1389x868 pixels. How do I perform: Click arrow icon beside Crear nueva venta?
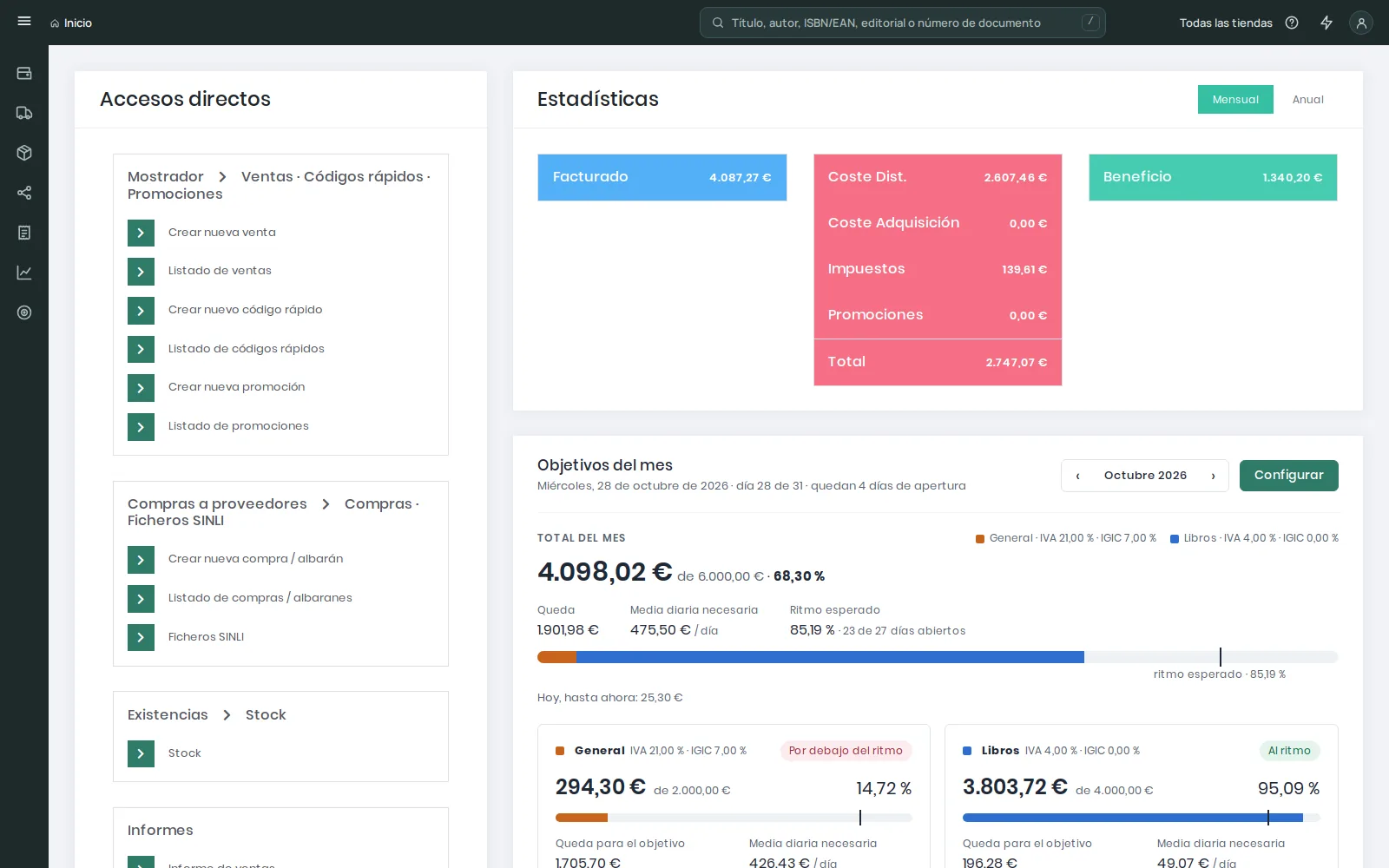141,233
